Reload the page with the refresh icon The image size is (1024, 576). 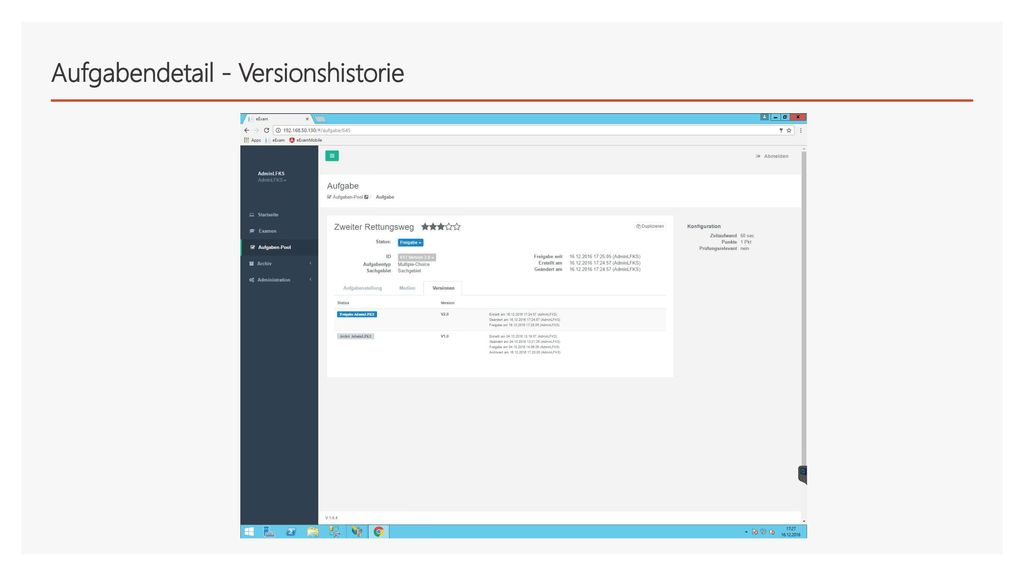click(266, 130)
